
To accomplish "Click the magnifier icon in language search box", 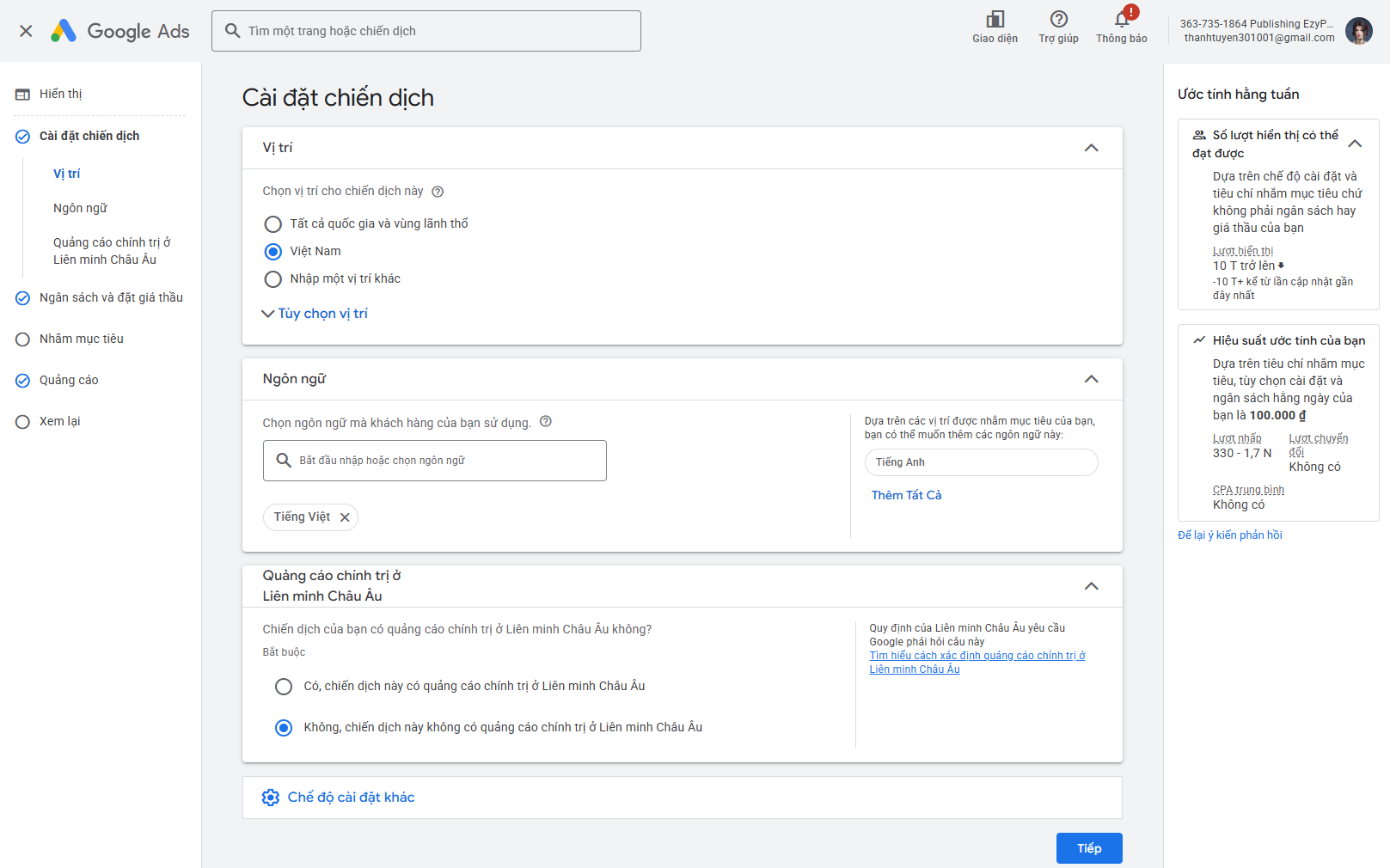I will pyautogui.click(x=284, y=461).
